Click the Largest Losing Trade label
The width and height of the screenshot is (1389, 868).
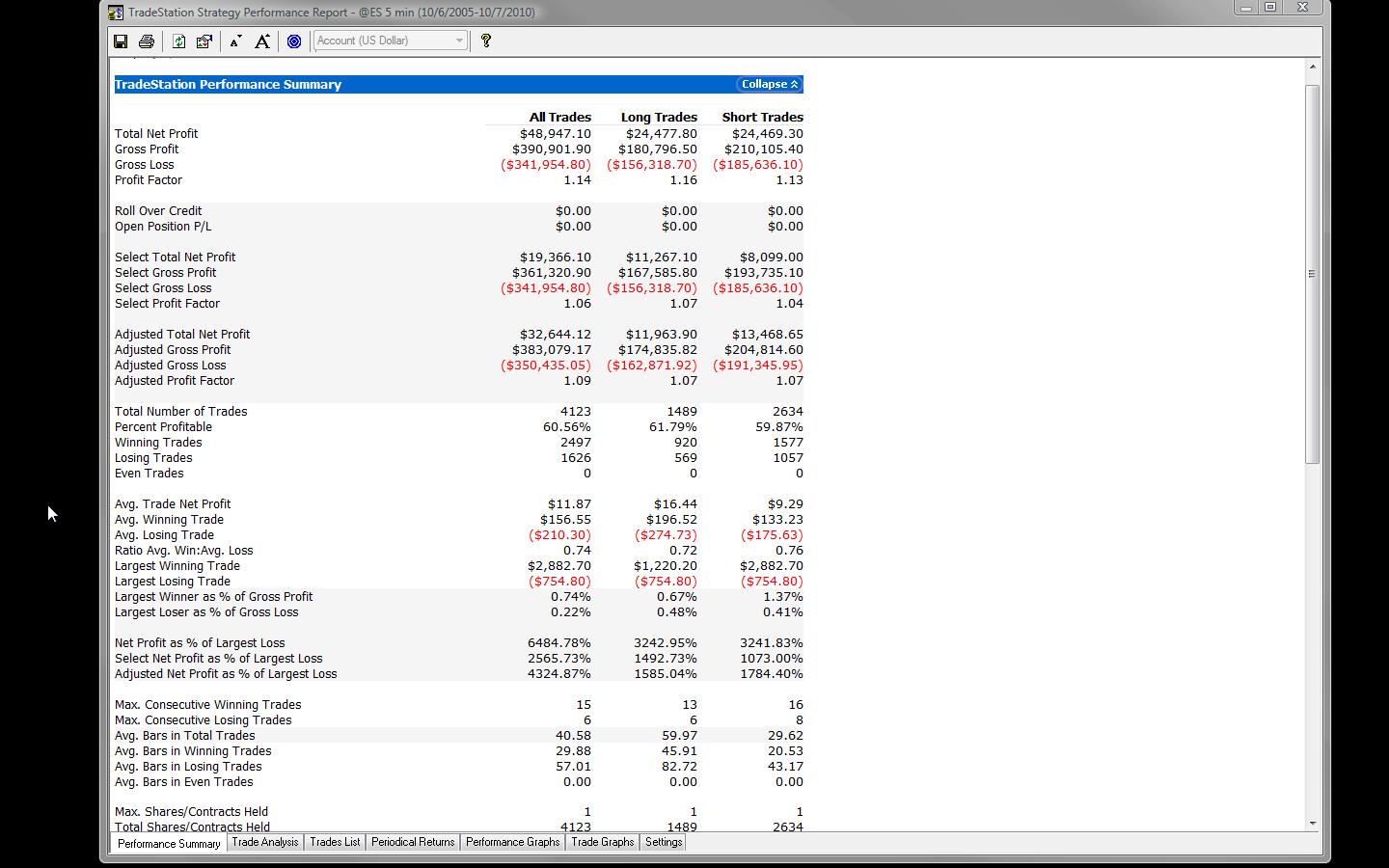coord(173,582)
